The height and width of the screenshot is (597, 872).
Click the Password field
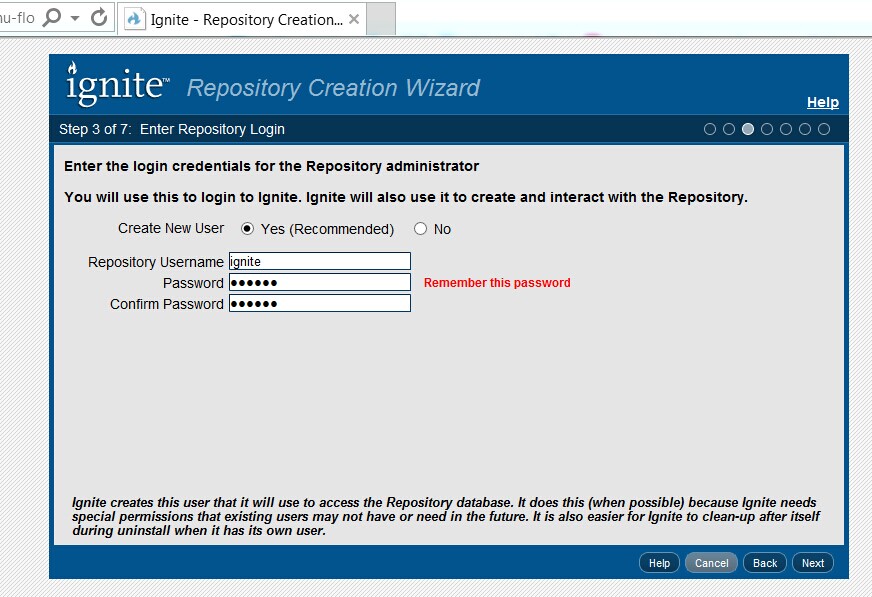(320, 282)
